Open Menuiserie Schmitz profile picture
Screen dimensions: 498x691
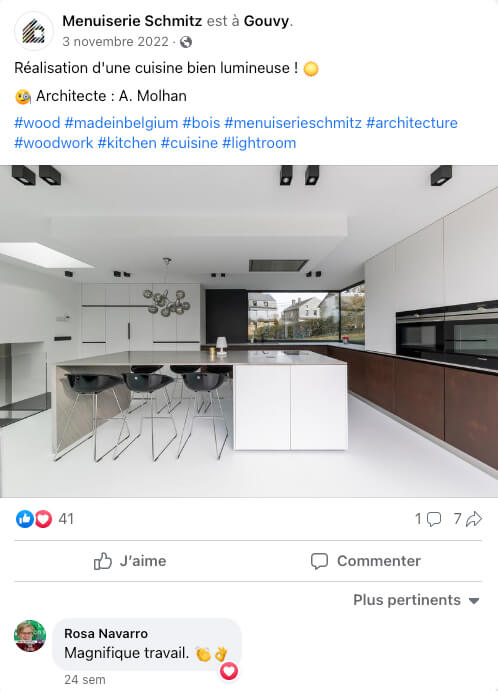(33, 31)
